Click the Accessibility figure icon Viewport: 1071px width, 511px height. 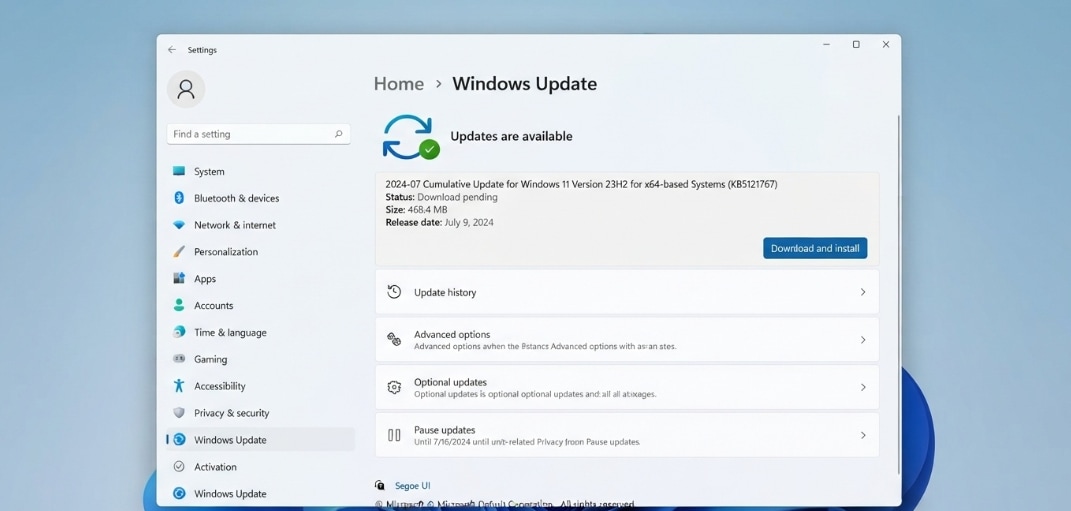coord(179,386)
